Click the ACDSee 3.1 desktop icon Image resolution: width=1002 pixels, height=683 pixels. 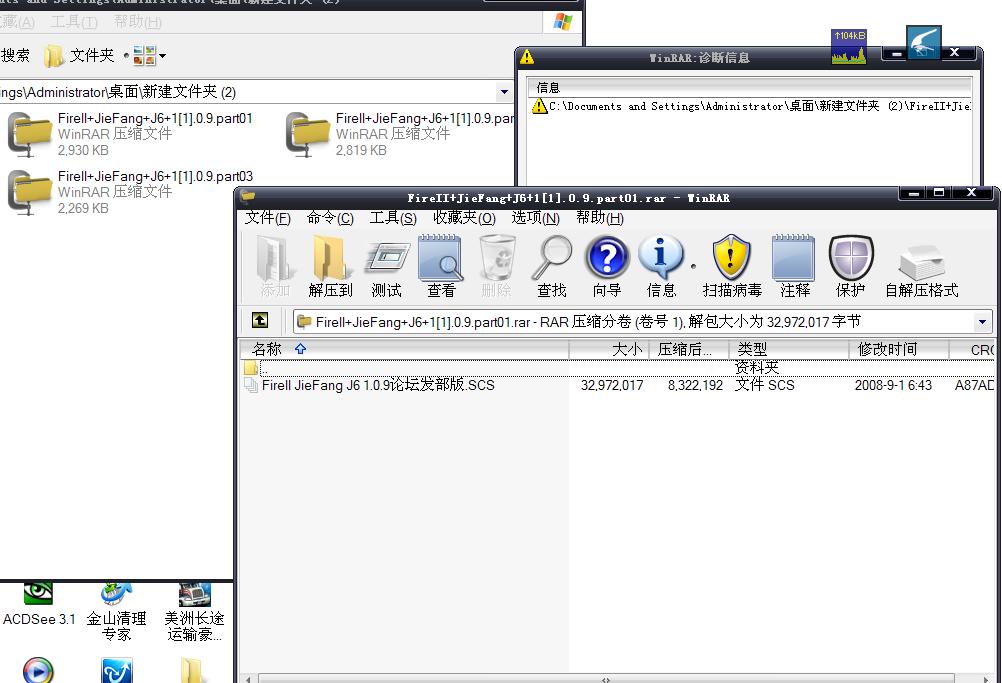38,604
